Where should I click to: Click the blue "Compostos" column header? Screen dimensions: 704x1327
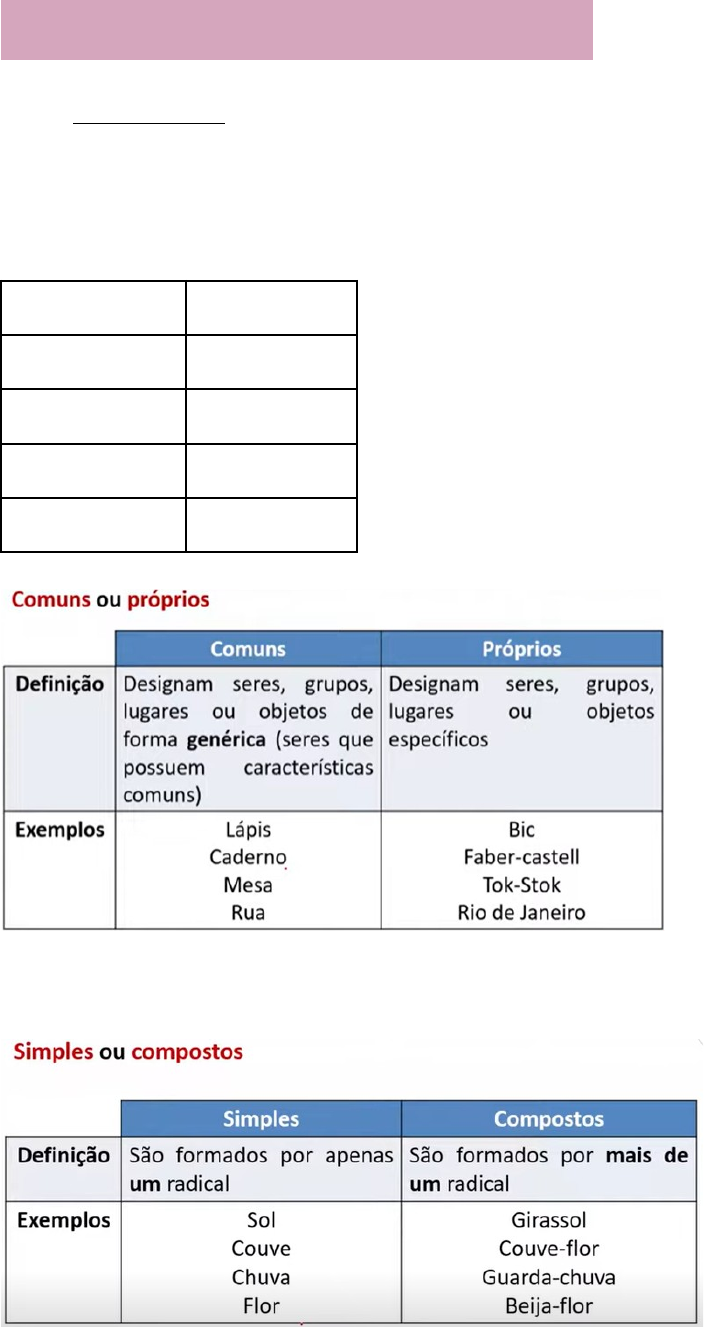[548, 1119]
